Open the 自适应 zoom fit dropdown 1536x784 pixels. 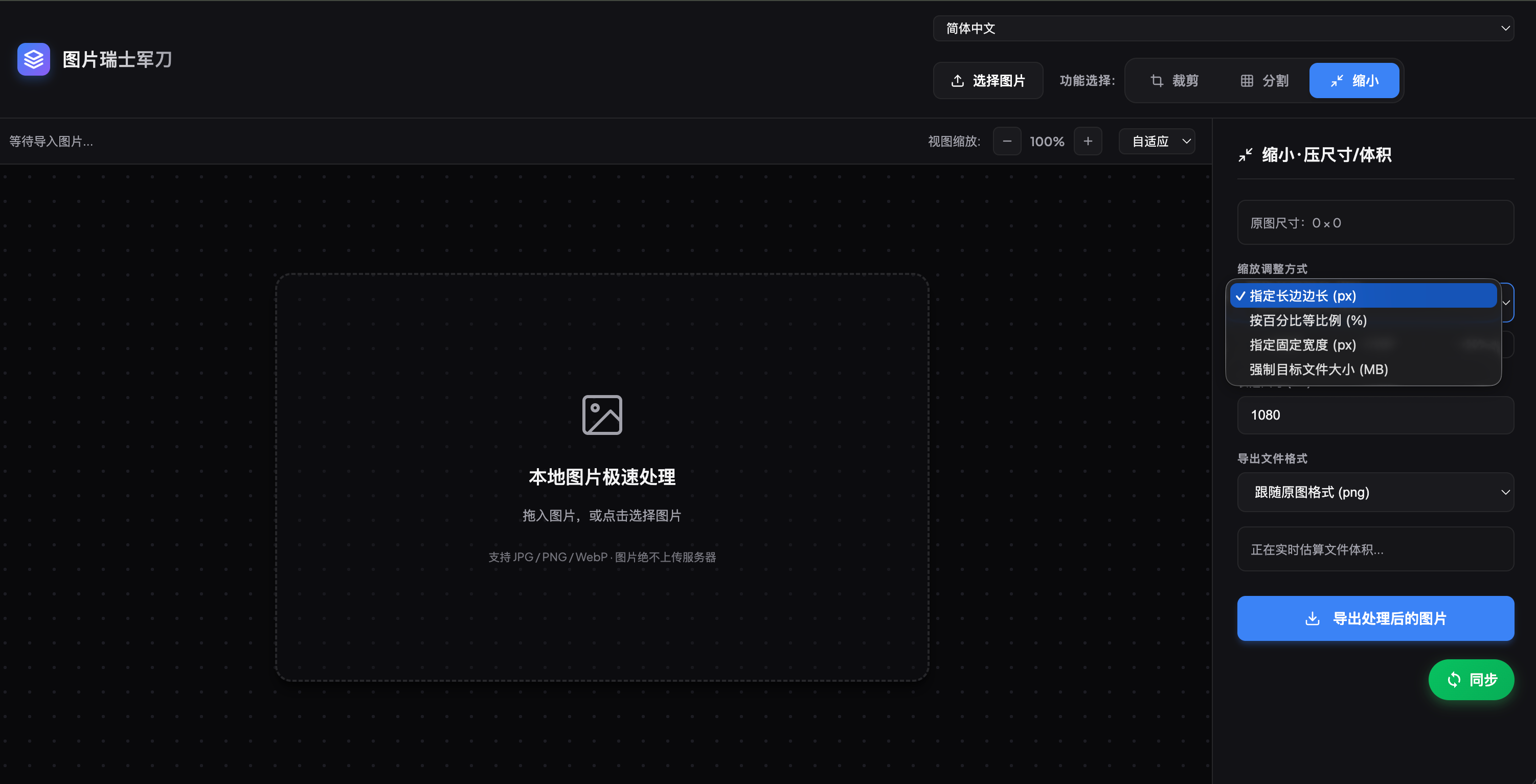pos(1157,141)
